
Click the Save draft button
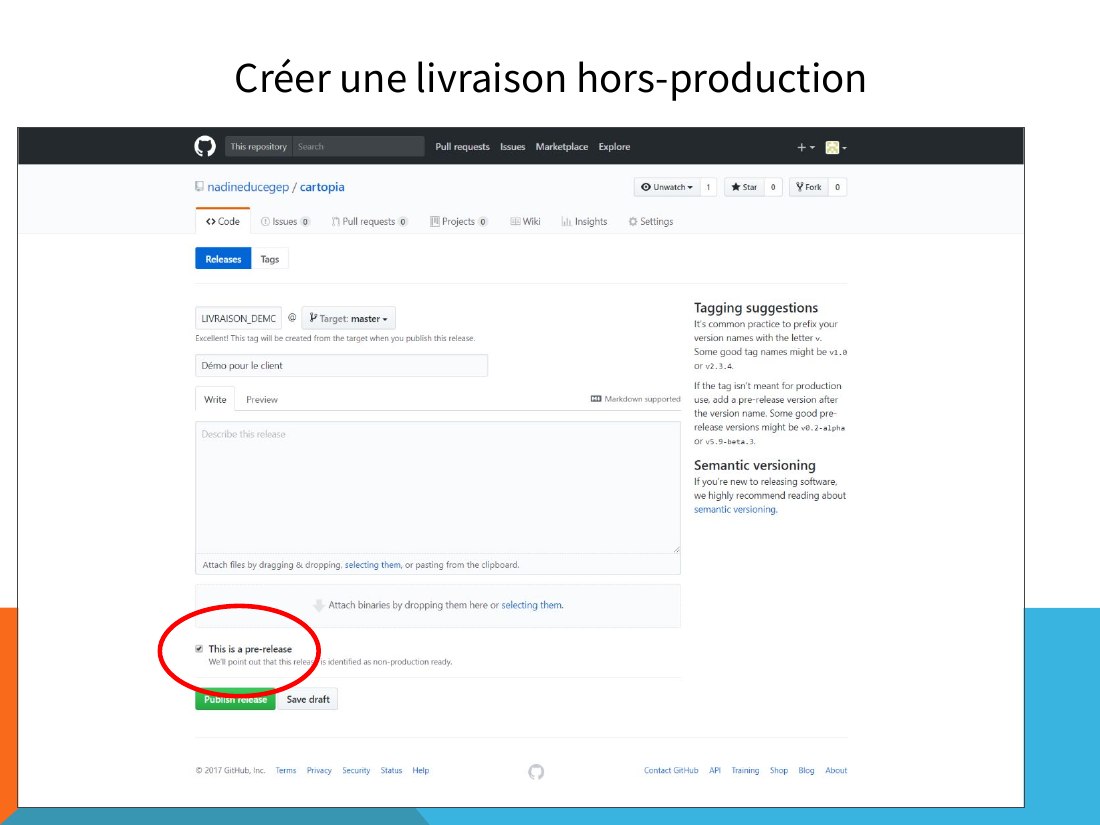click(x=308, y=699)
